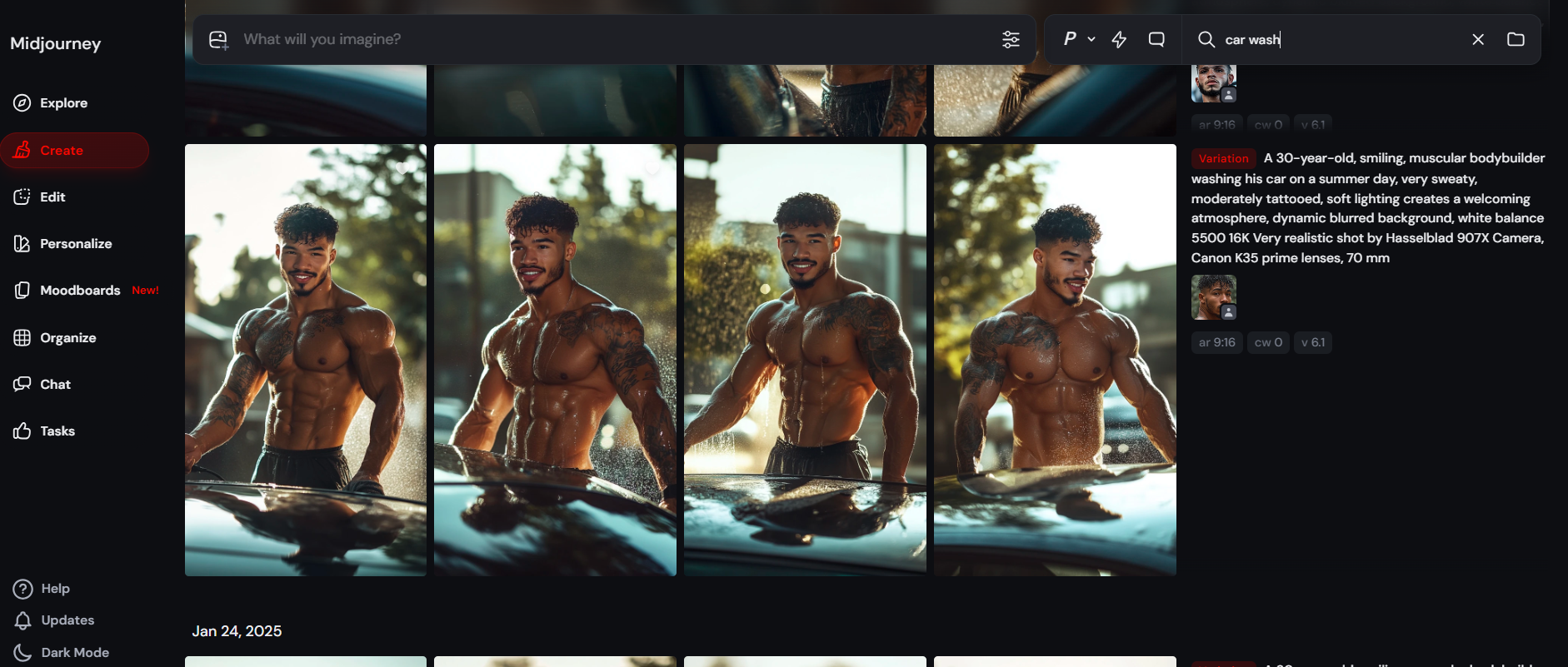Check Updates via the bell icon
Image resolution: width=1568 pixels, height=667 pixels.
pyautogui.click(x=54, y=620)
